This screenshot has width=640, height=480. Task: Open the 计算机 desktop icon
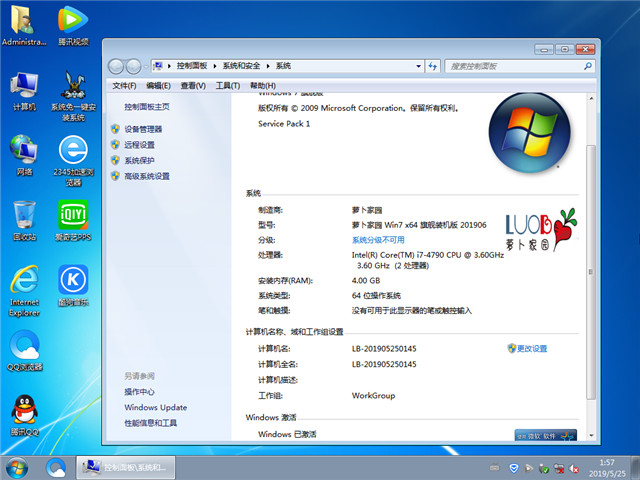pos(24,91)
